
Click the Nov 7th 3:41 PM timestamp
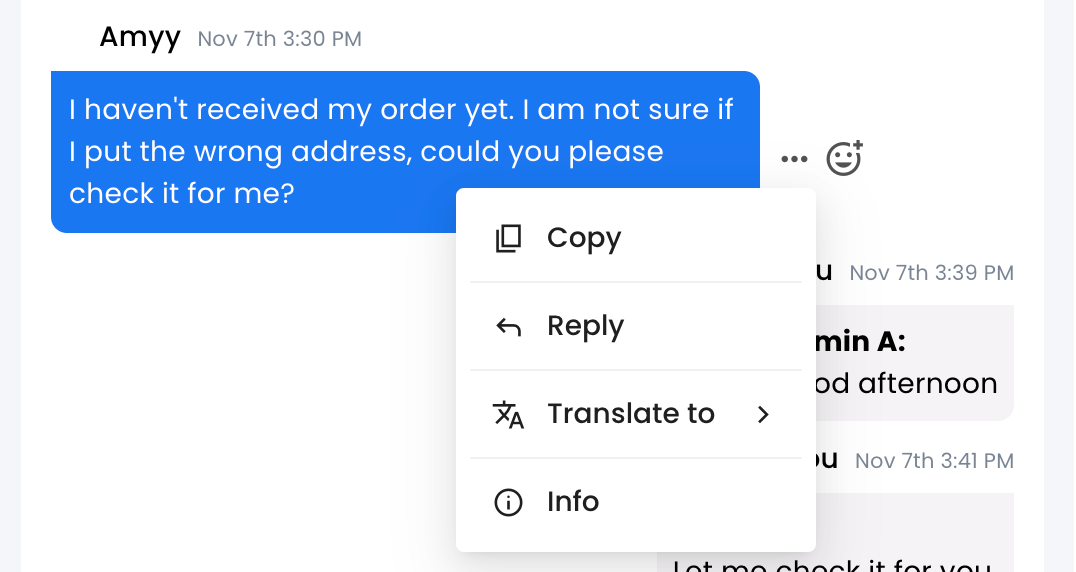pyautogui.click(x=934, y=460)
